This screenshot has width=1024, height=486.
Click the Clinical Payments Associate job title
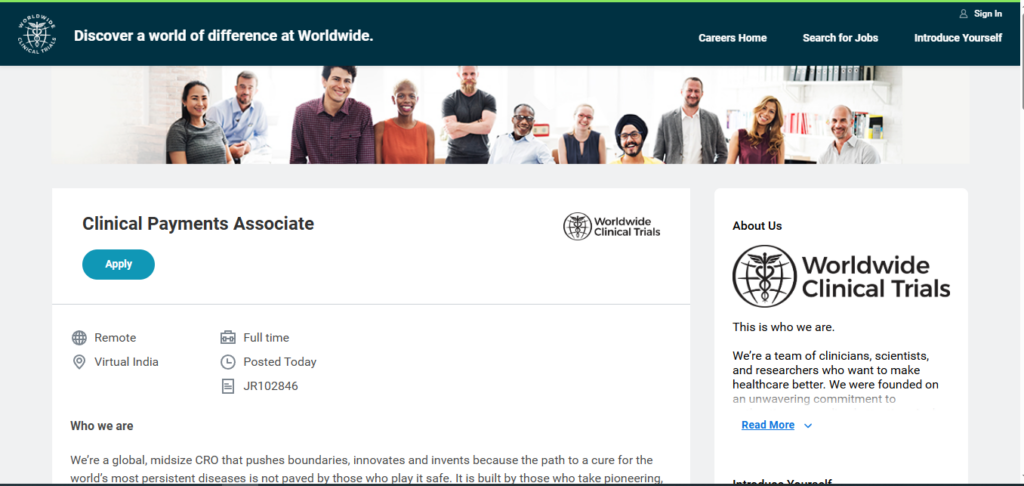pos(198,224)
